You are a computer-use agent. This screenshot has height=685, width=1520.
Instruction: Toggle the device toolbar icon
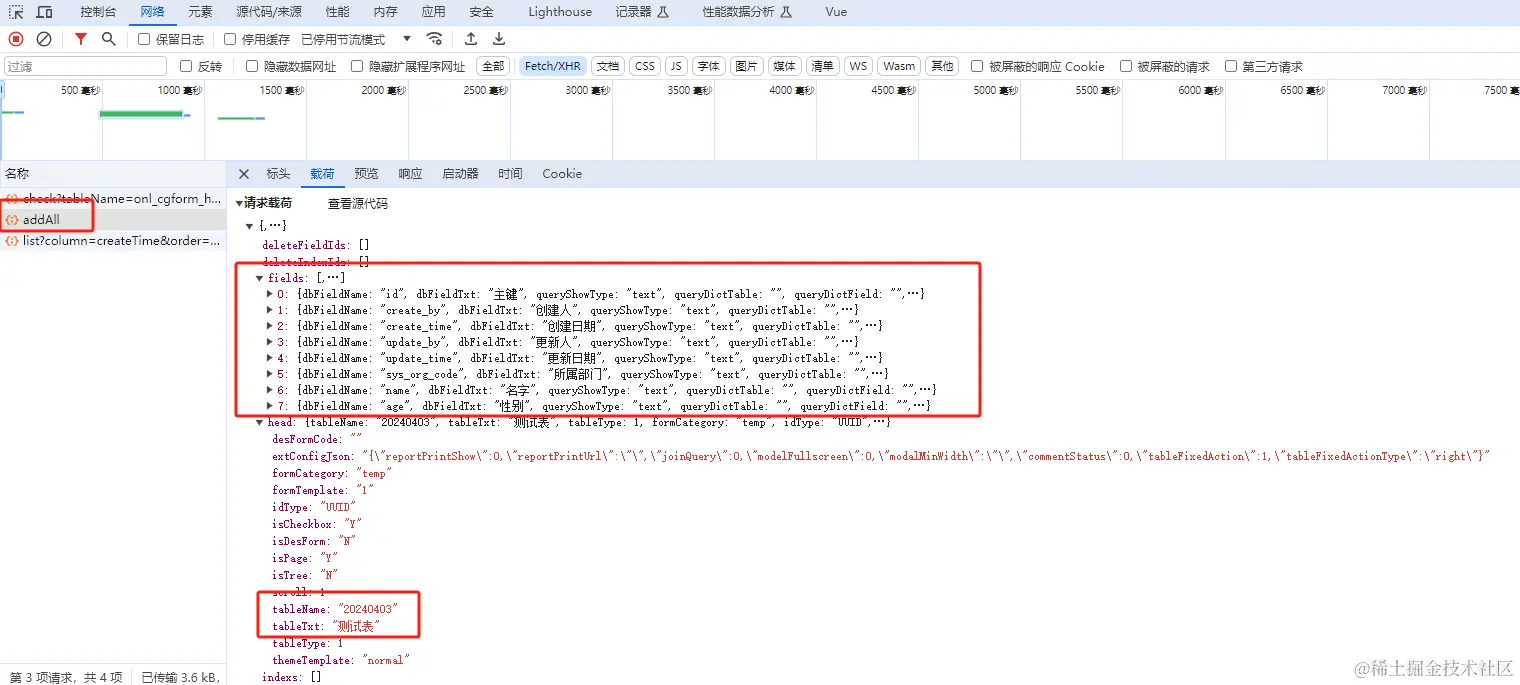[45, 12]
